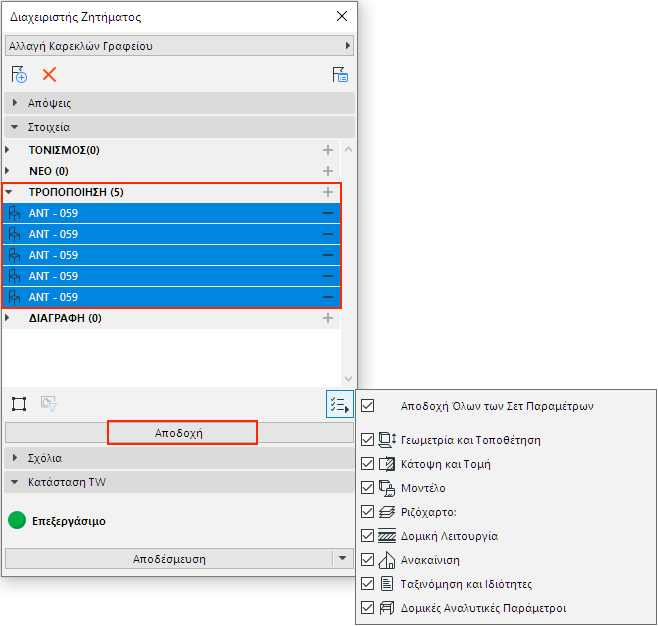Collapse the ΤΡΟΠΟΠΟΙΗΣΗ (5) group

(8, 192)
